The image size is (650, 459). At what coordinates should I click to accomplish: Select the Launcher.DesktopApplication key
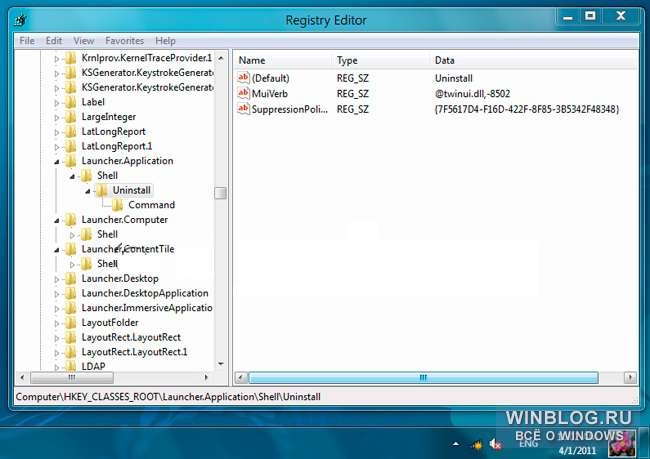tap(145, 293)
